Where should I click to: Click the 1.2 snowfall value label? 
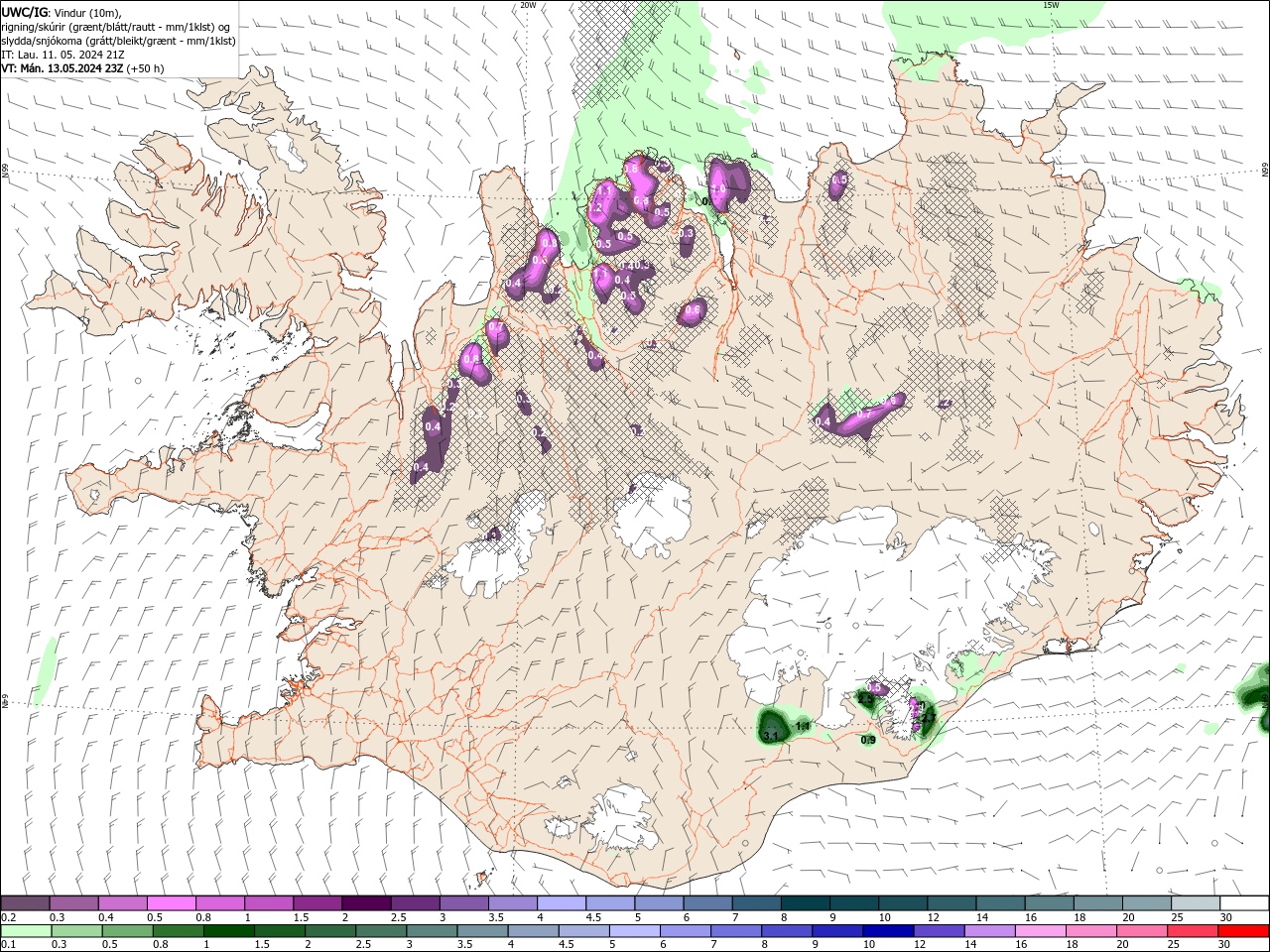pyautogui.click(x=595, y=208)
